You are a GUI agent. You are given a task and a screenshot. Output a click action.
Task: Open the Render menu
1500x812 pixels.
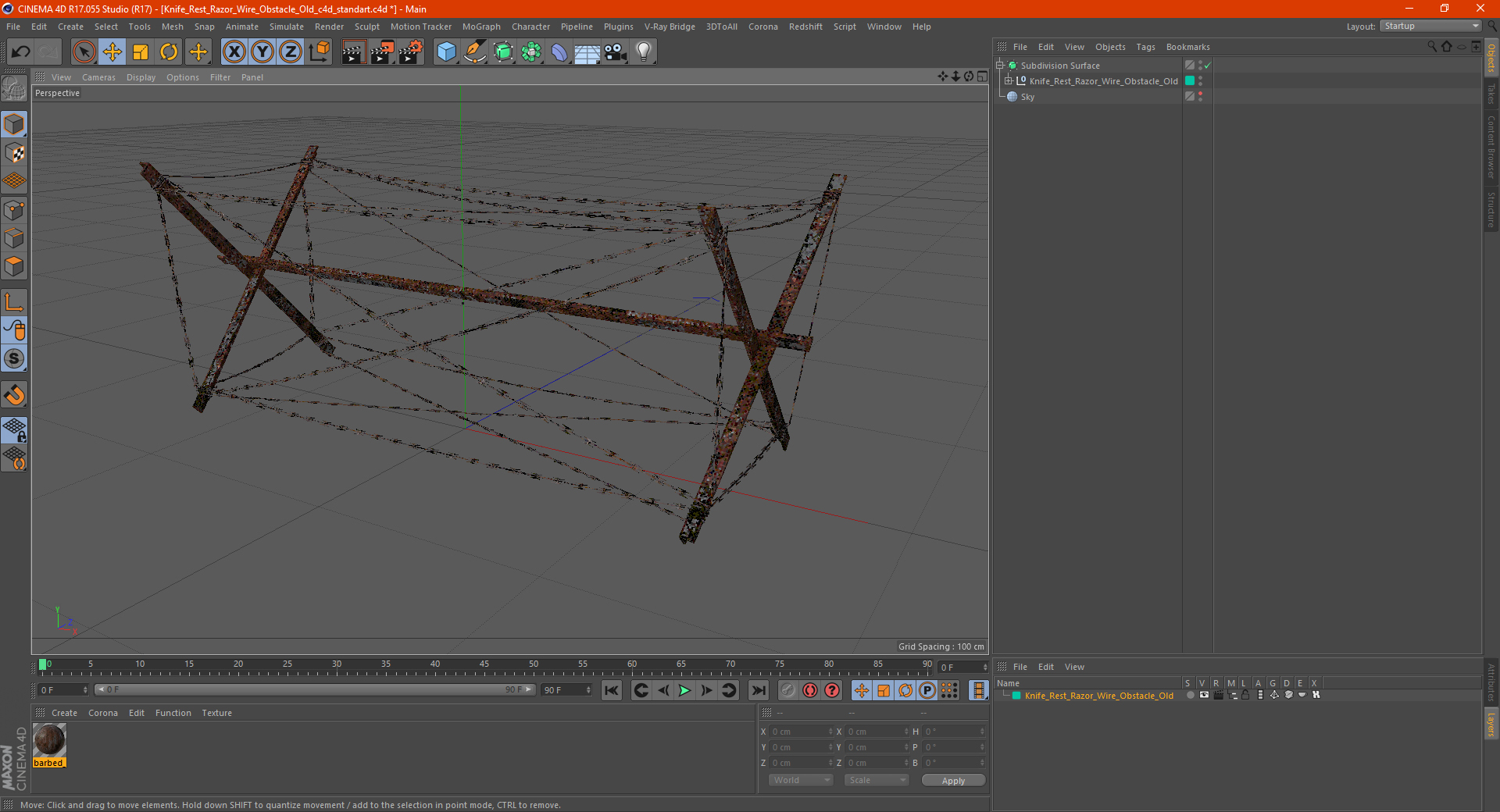(x=329, y=27)
